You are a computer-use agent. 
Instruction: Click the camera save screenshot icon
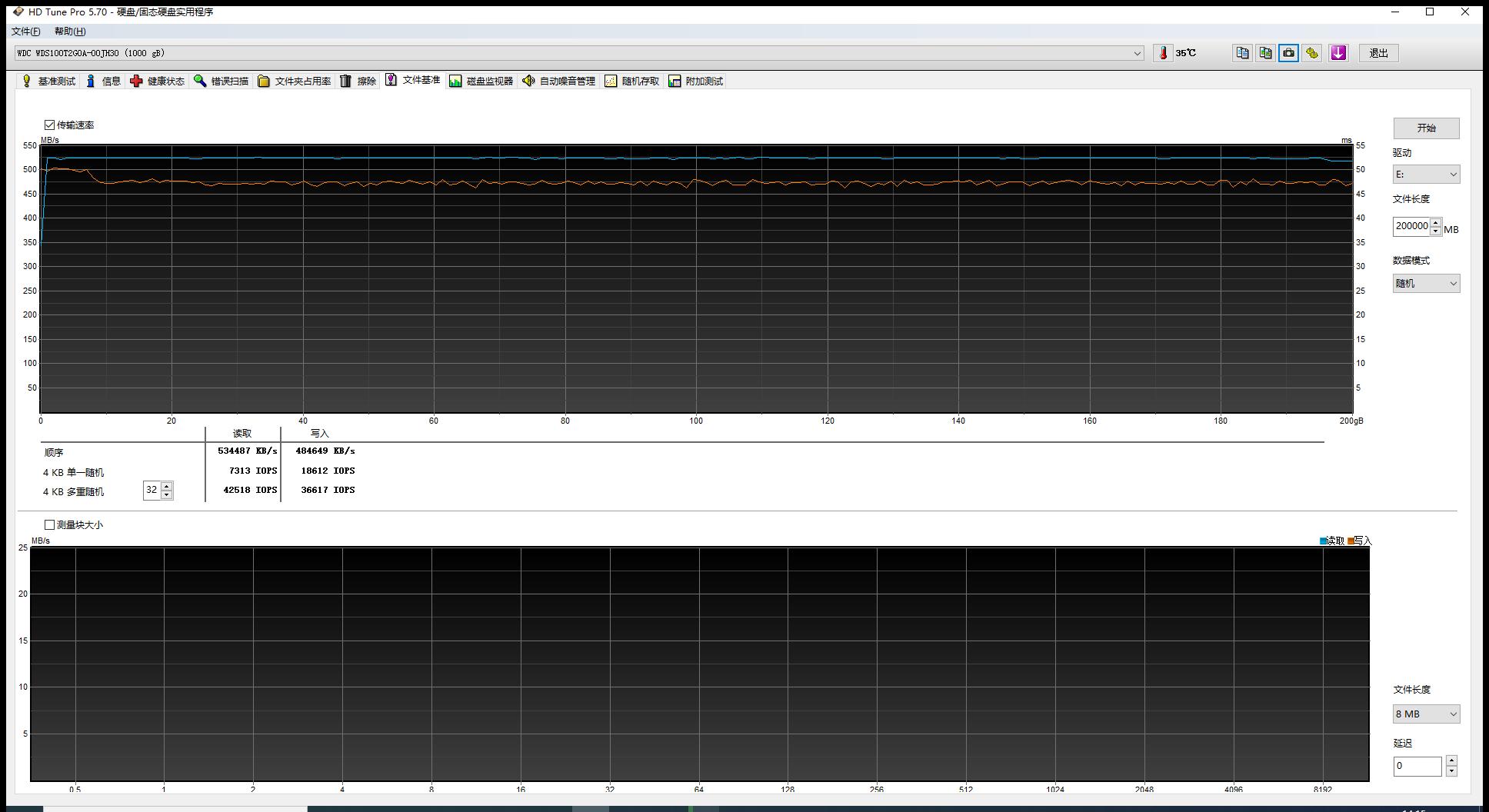click(1288, 53)
